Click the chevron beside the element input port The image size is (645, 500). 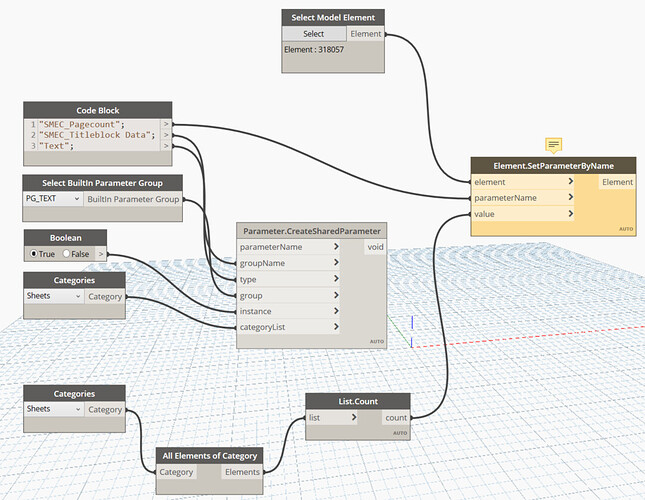(x=571, y=181)
